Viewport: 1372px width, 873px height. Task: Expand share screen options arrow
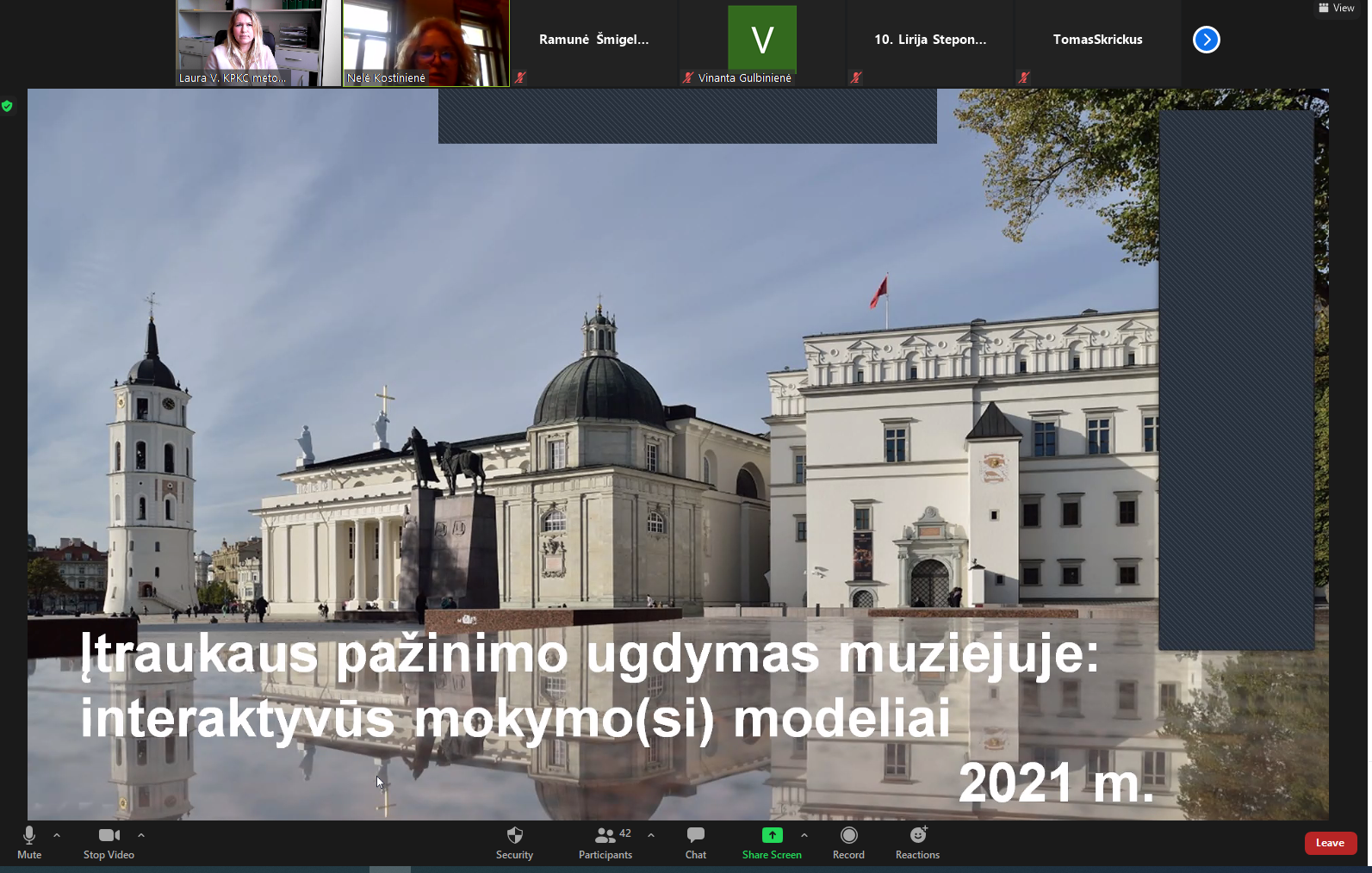(x=804, y=835)
